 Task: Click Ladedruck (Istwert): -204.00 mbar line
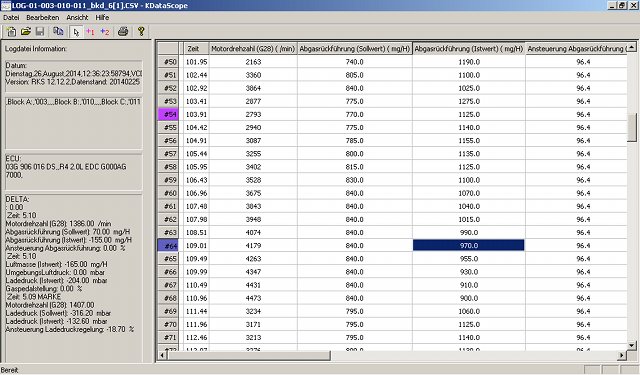(56, 280)
